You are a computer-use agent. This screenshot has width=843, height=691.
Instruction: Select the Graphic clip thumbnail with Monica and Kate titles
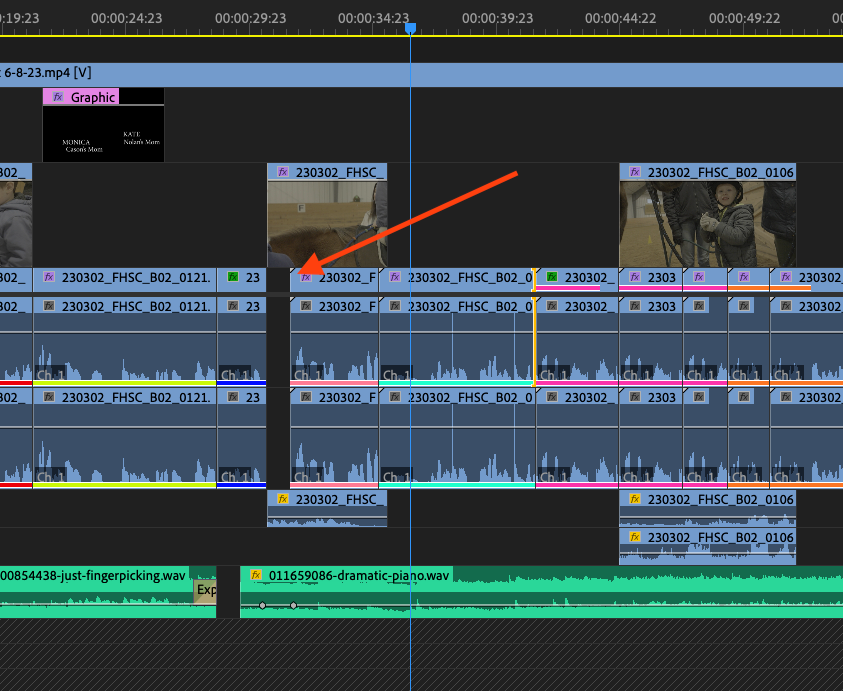(103, 134)
